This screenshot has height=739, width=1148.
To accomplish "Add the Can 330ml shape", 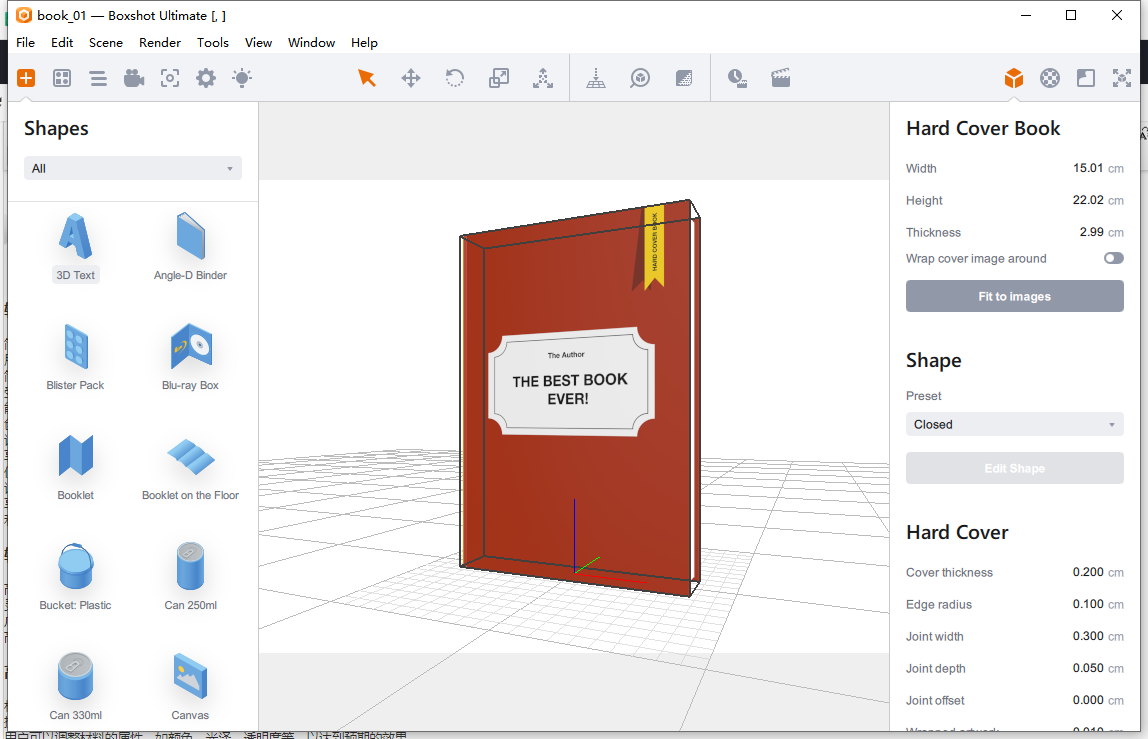I will click(75, 686).
